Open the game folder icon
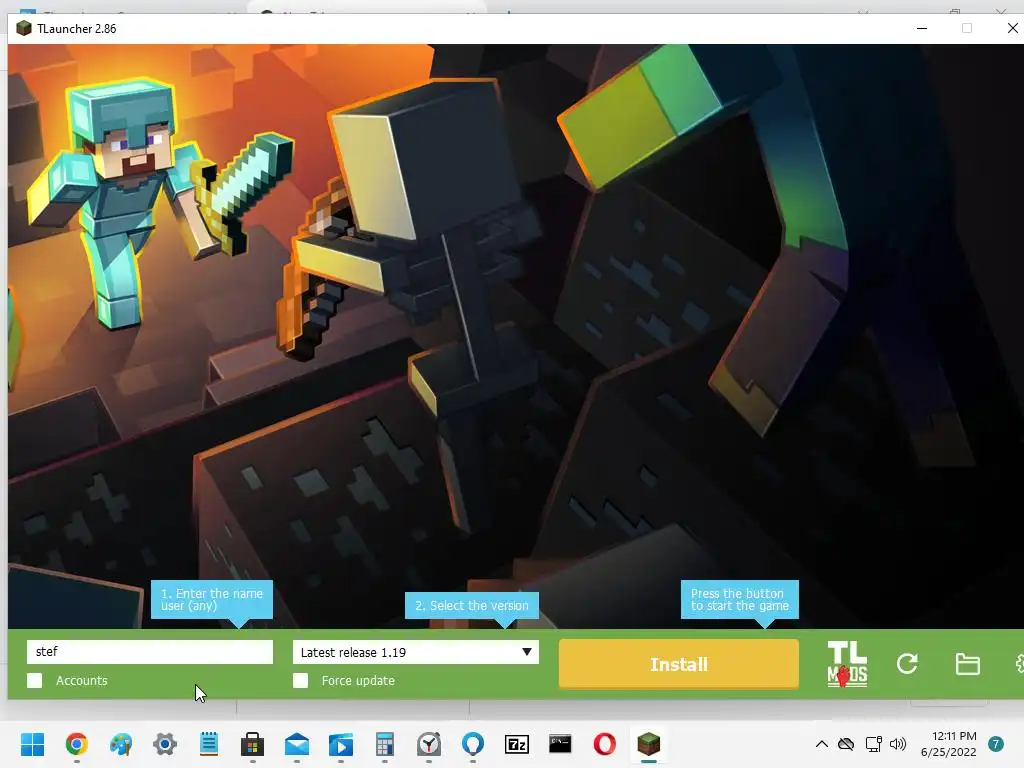The width and height of the screenshot is (1024, 768). point(967,664)
